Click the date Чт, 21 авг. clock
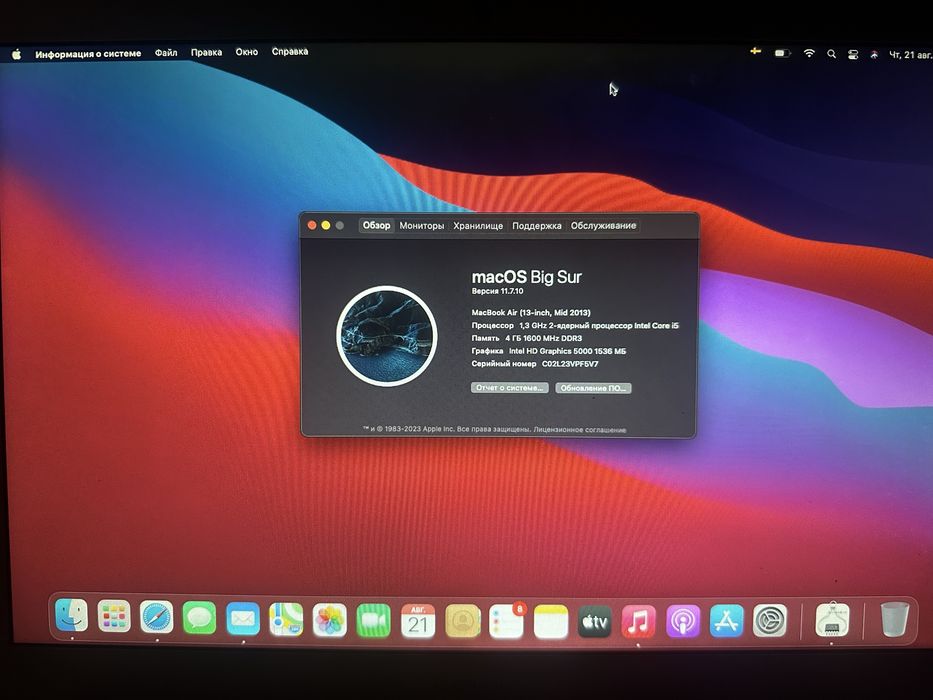This screenshot has width=933, height=700. [910, 55]
